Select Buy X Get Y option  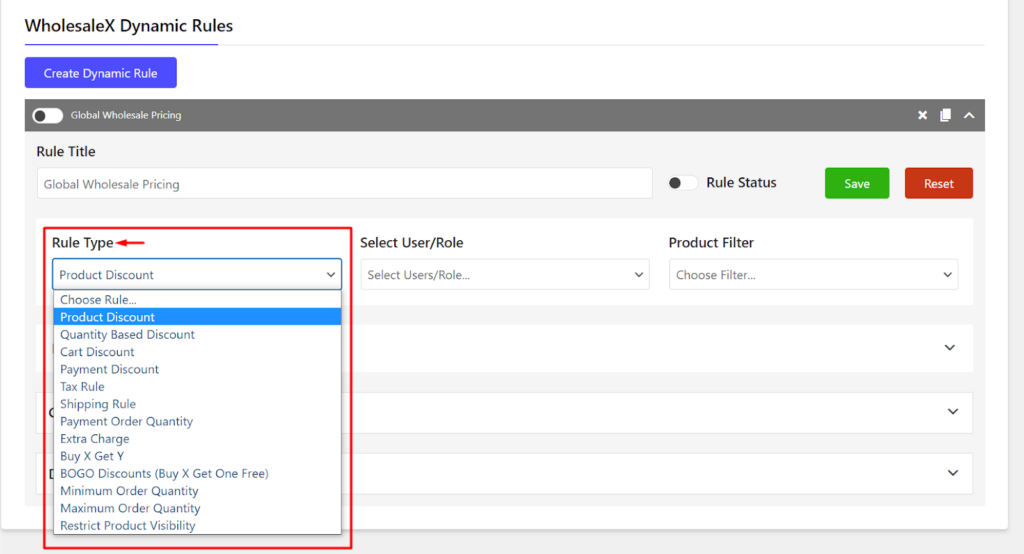(x=92, y=456)
